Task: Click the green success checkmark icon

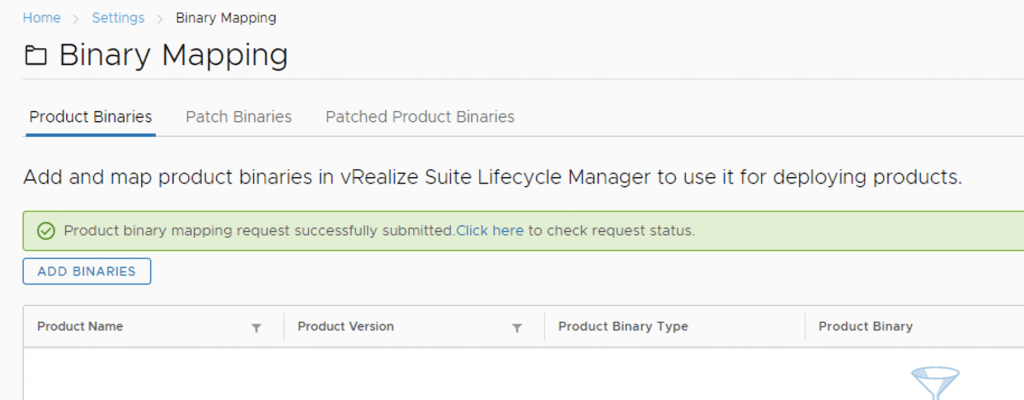Action: pyautogui.click(x=45, y=231)
